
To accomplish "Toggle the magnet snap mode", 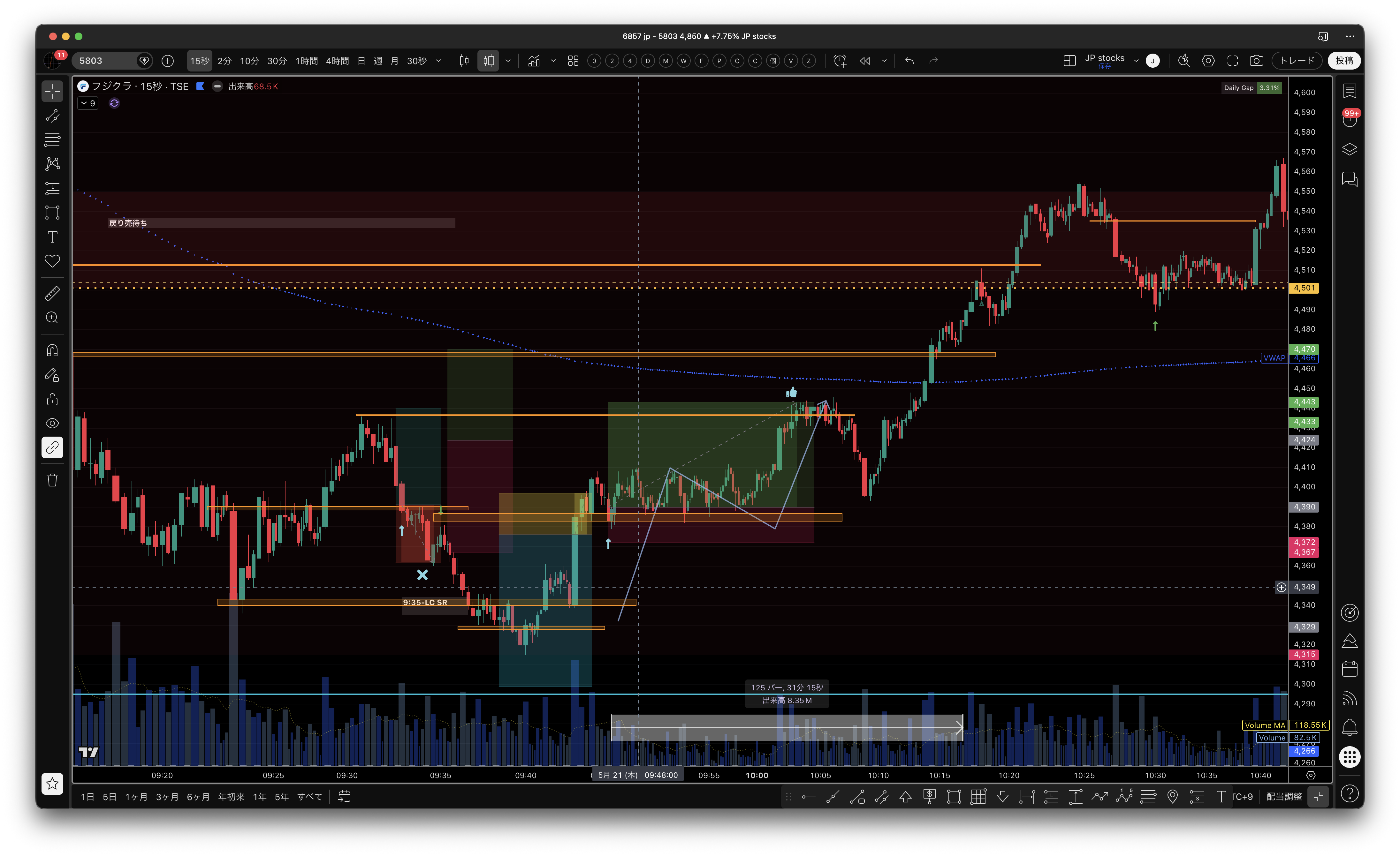I will pyautogui.click(x=52, y=350).
